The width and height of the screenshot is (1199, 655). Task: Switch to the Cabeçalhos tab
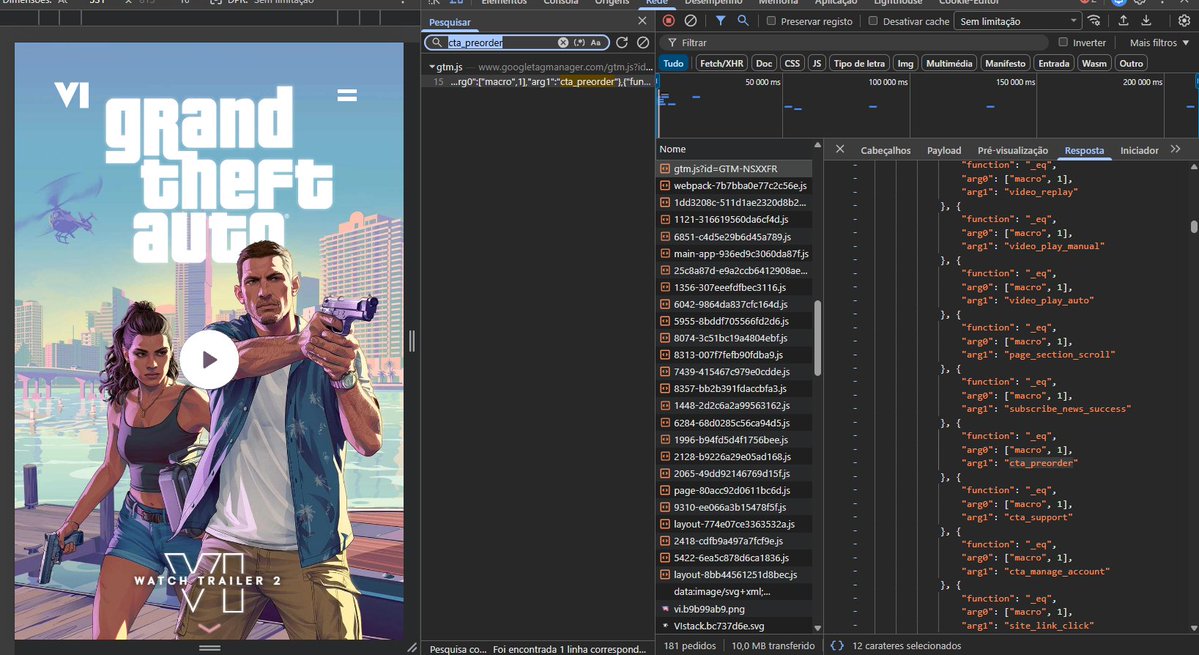tap(885, 151)
